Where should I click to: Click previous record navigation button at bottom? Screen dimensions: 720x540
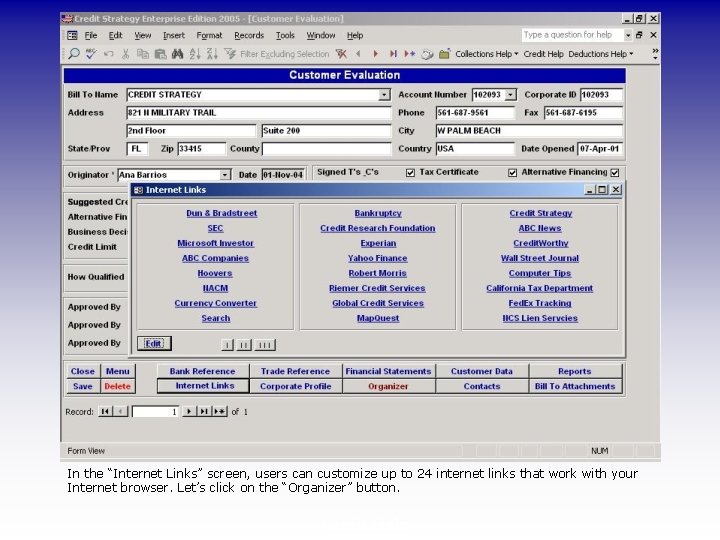pos(121,411)
